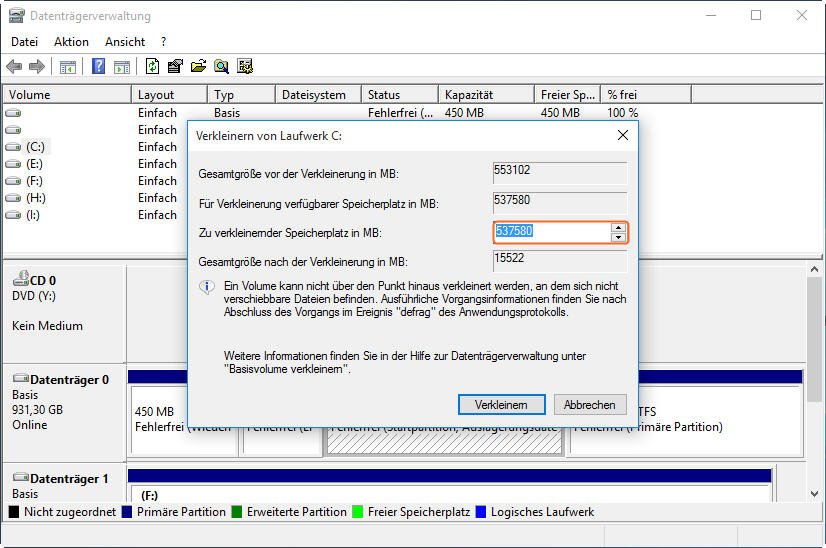Click the Verkleinern button

[502, 405]
